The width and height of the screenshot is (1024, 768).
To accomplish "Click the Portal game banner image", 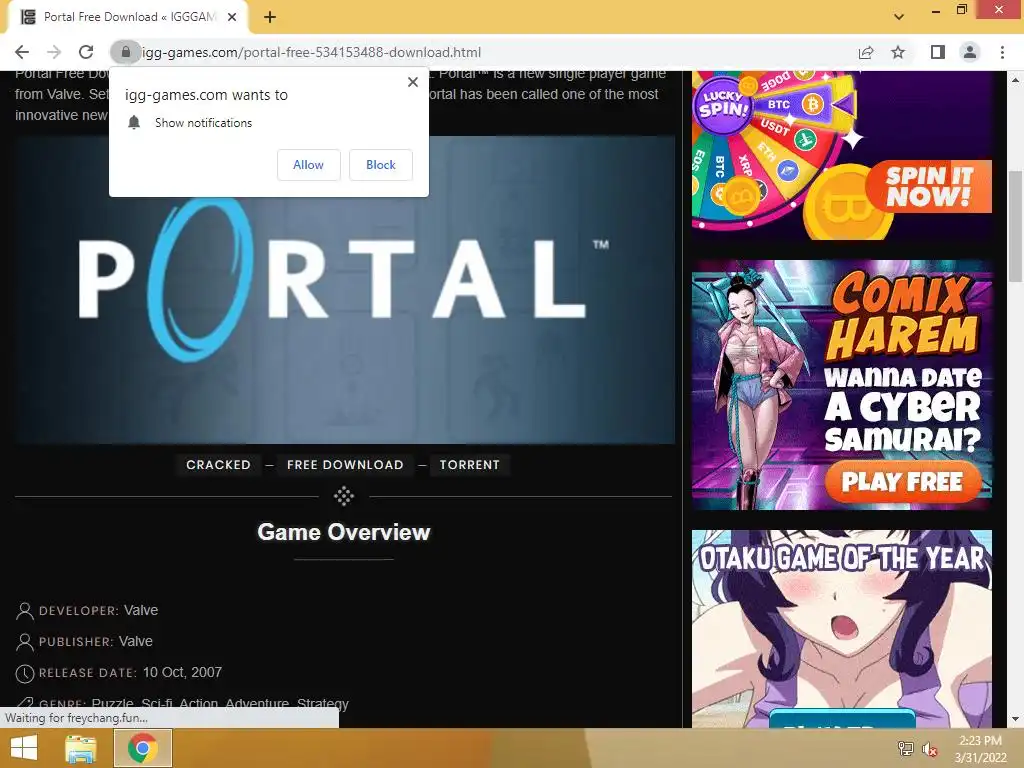I will point(345,290).
